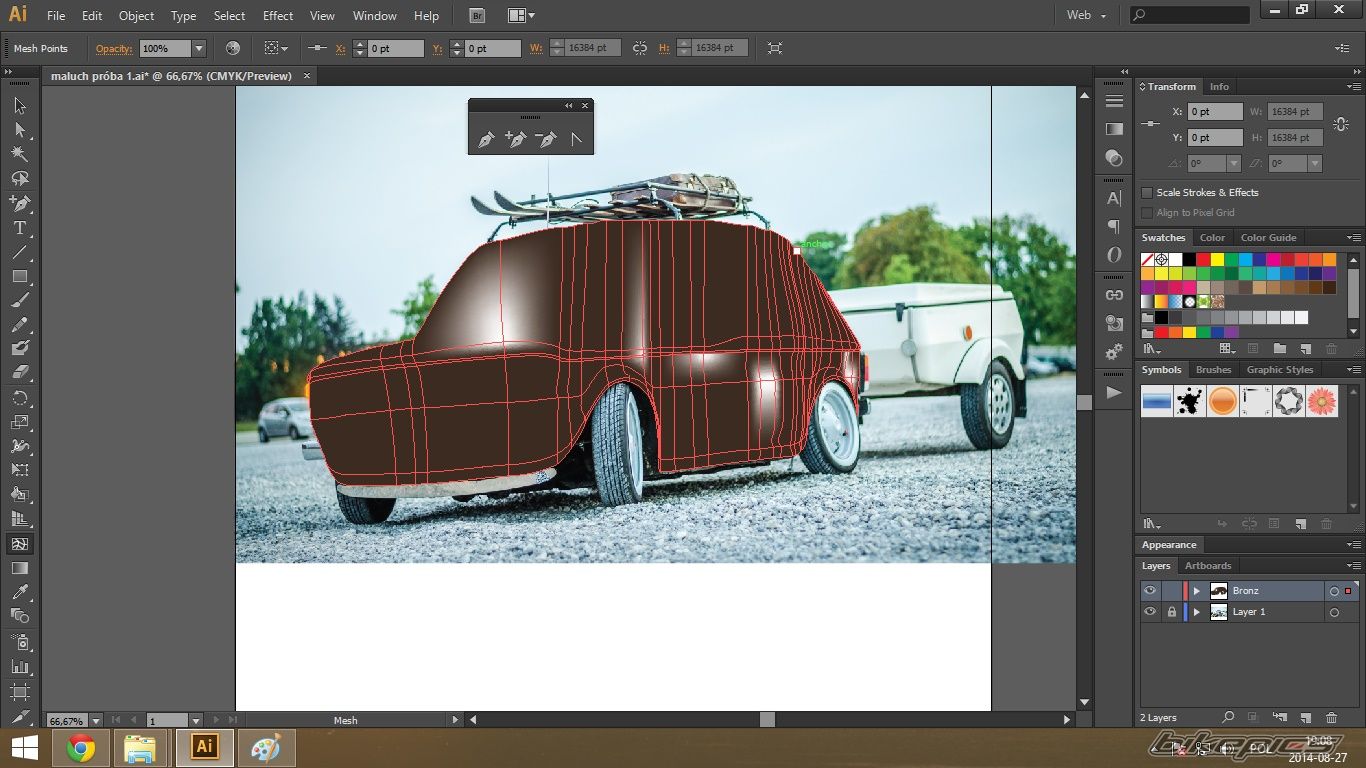Choose the Rectangle tool
The image size is (1366, 768).
20,276
